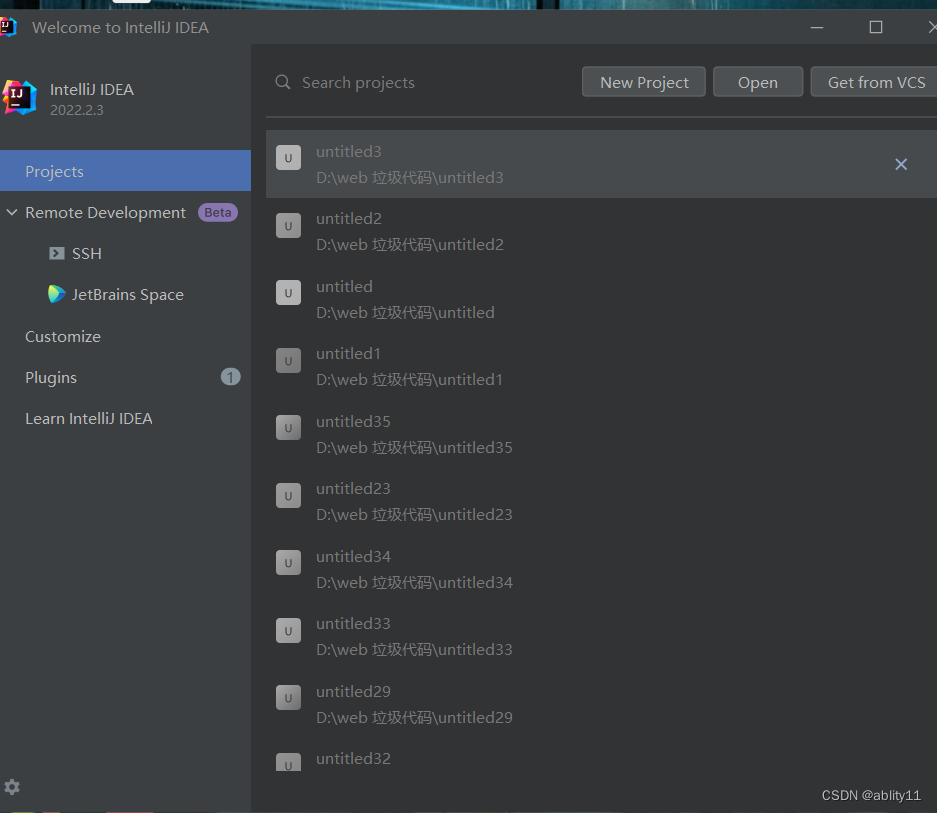
Task: Click the U icon of untitled2
Action: [288, 225]
